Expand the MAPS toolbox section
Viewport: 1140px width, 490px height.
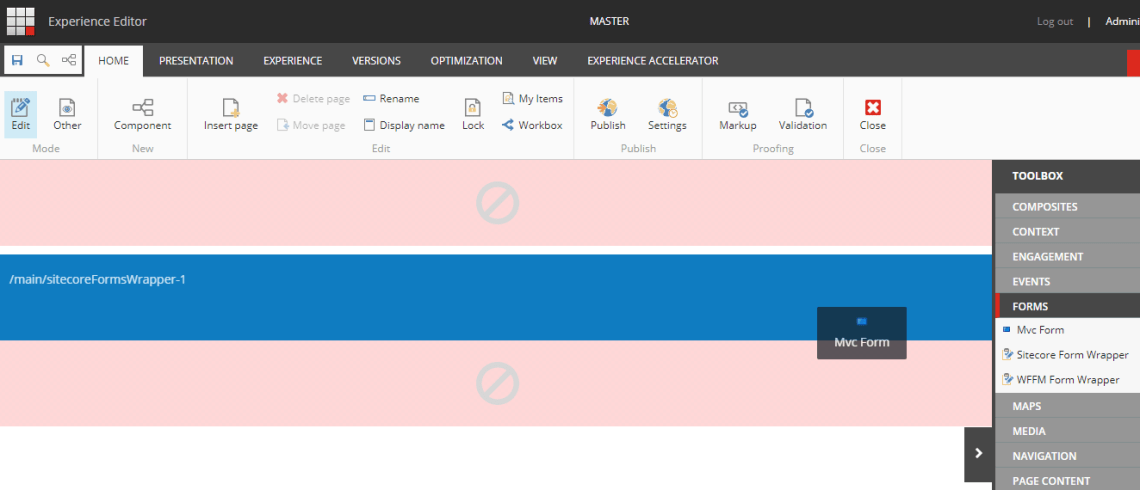coord(1067,406)
